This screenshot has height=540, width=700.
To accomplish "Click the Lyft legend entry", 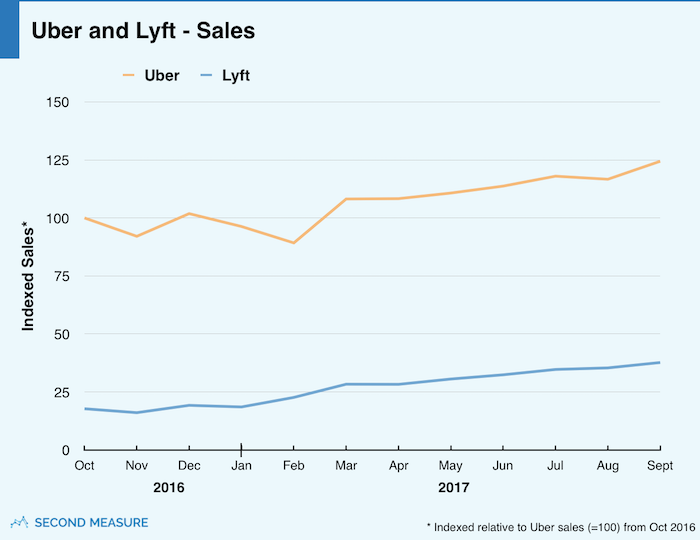I will click(x=225, y=75).
